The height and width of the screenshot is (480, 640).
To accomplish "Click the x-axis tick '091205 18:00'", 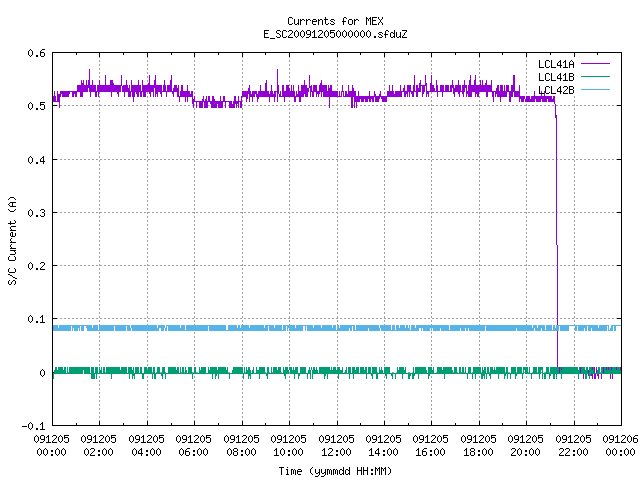I will (478, 446).
